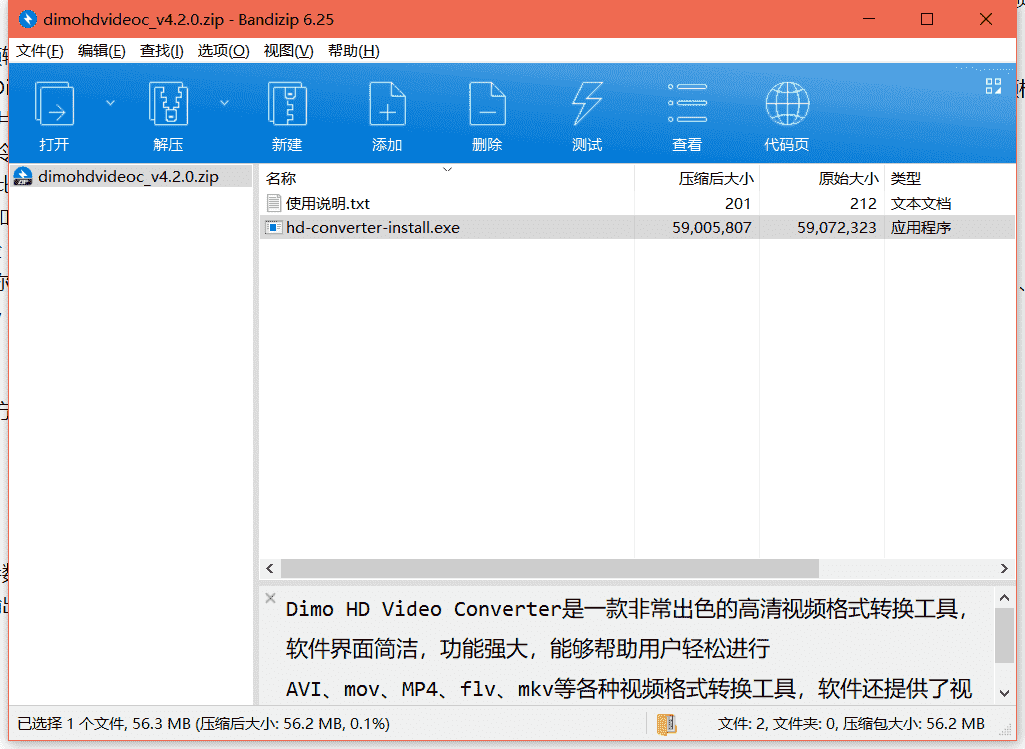Click the 解压 (Extract) toolbar icon
Screen dimensions: 1025x749
click(x=169, y=103)
